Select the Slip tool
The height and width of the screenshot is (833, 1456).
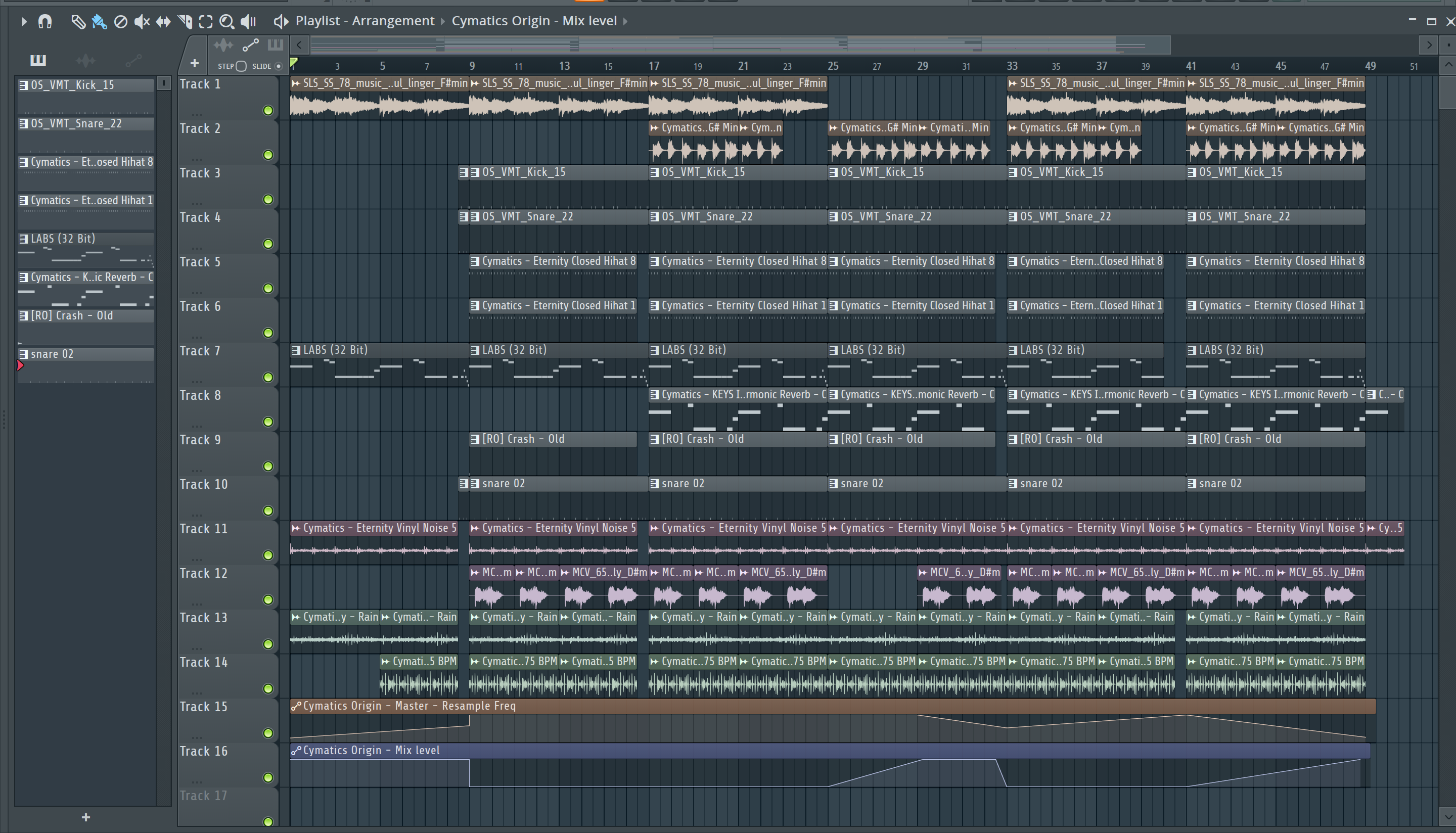(x=163, y=21)
